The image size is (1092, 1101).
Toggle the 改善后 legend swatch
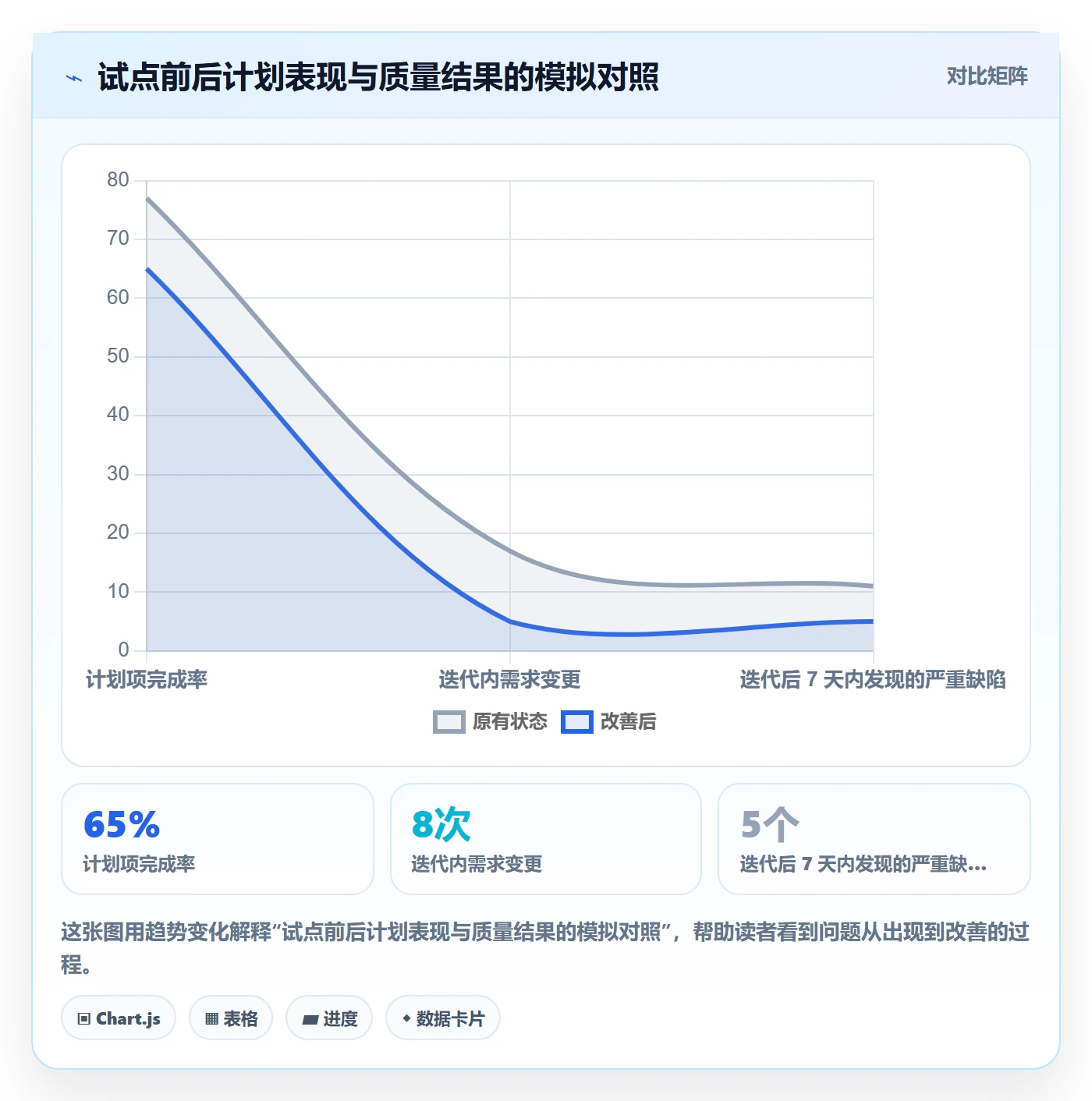pyautogui.click(x=576, y=722)
